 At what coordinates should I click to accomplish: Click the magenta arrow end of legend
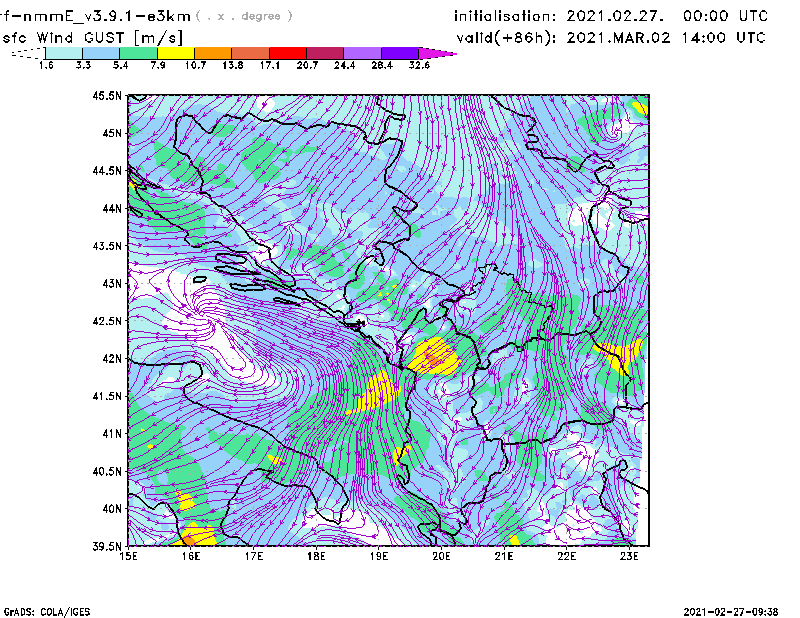(x=437, y=53)
